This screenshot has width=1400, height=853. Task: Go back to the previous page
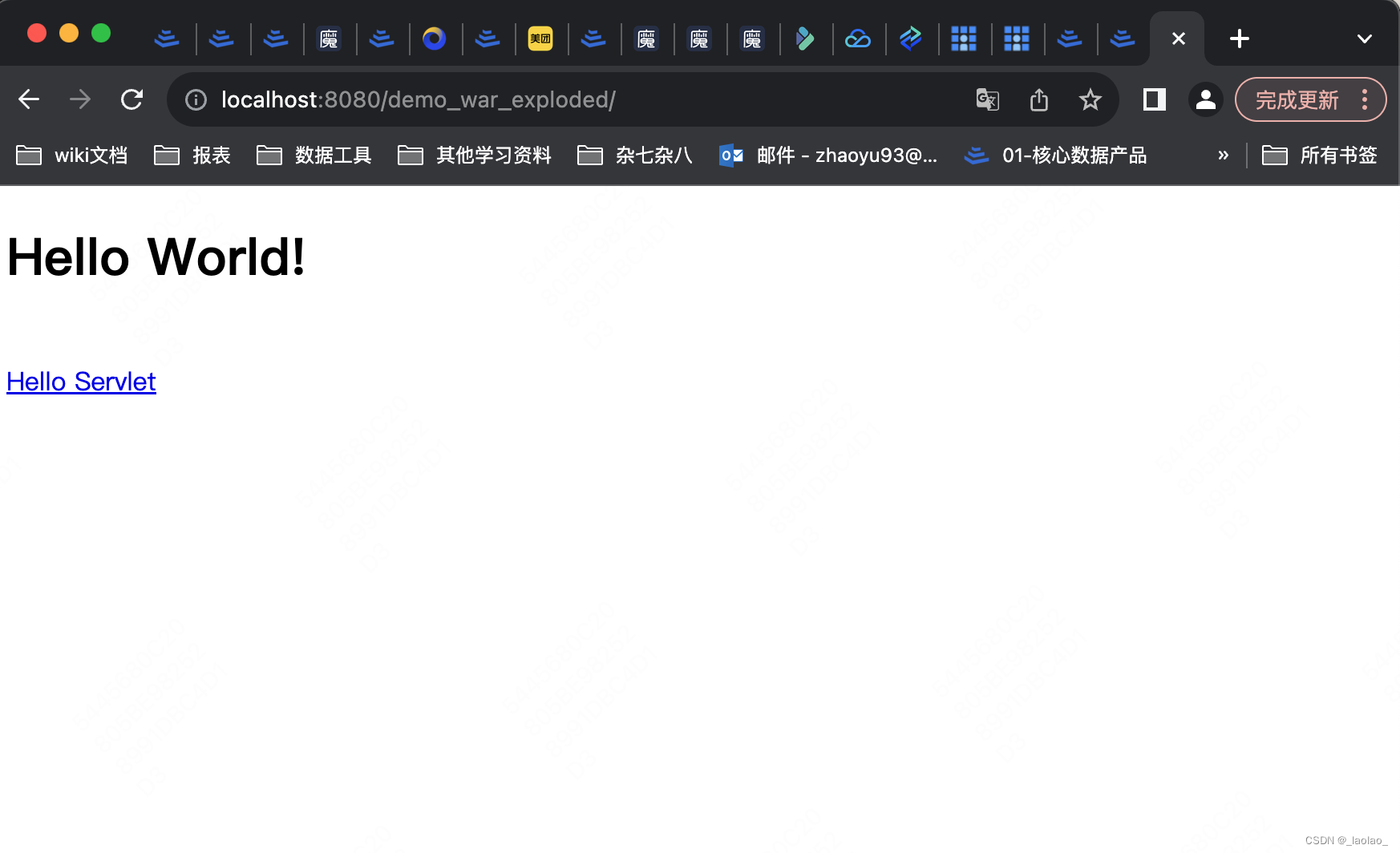29,99
